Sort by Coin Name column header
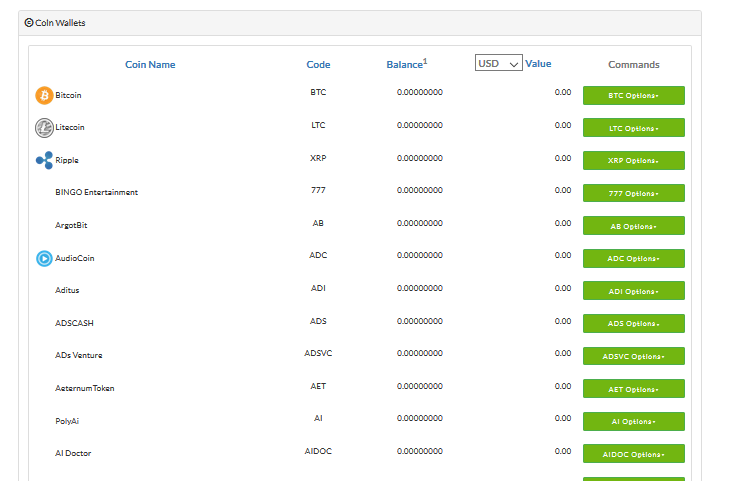 [150, 65]
